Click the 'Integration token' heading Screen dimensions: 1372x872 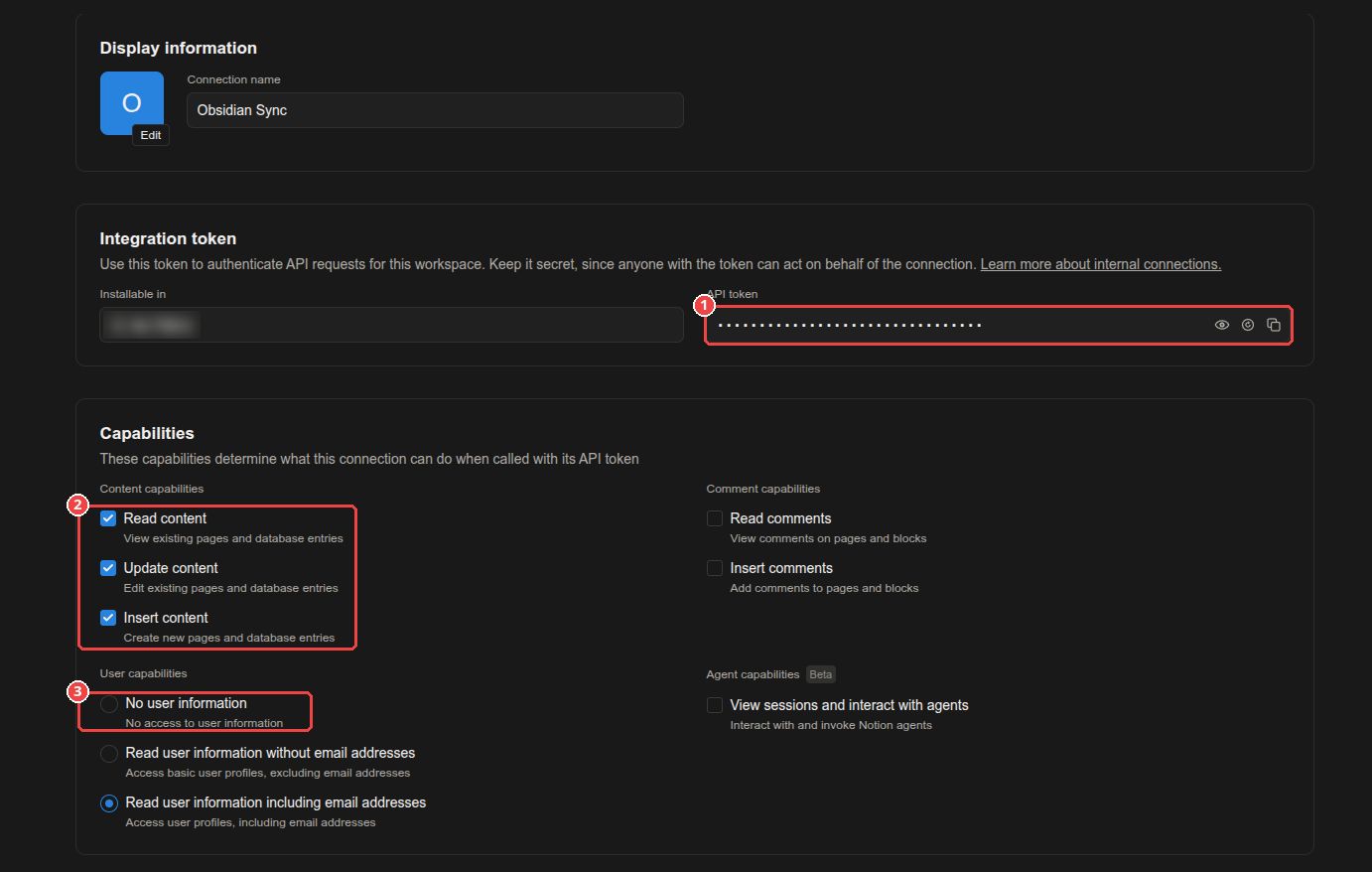168,238
